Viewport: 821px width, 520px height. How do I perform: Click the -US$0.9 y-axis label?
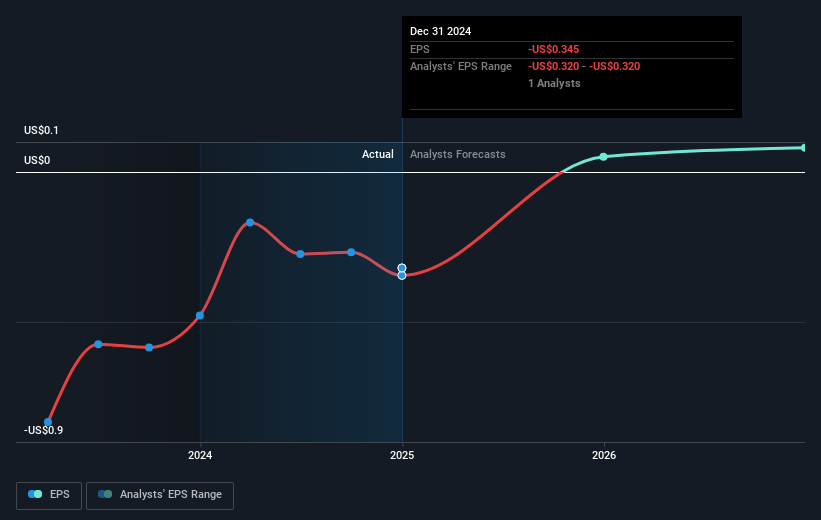(43, 430)
